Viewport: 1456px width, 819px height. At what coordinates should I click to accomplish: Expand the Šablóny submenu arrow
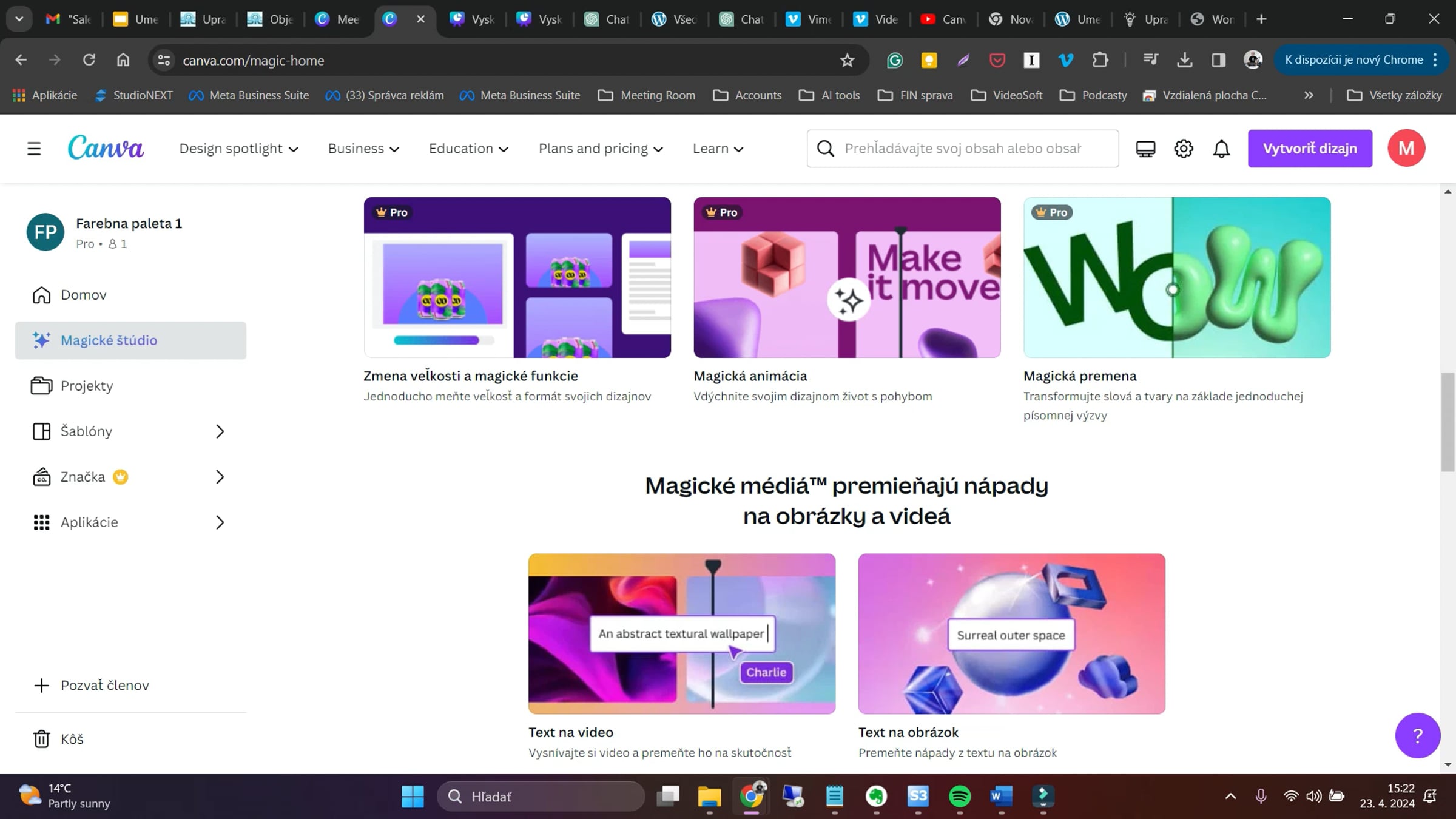[220, 431]
